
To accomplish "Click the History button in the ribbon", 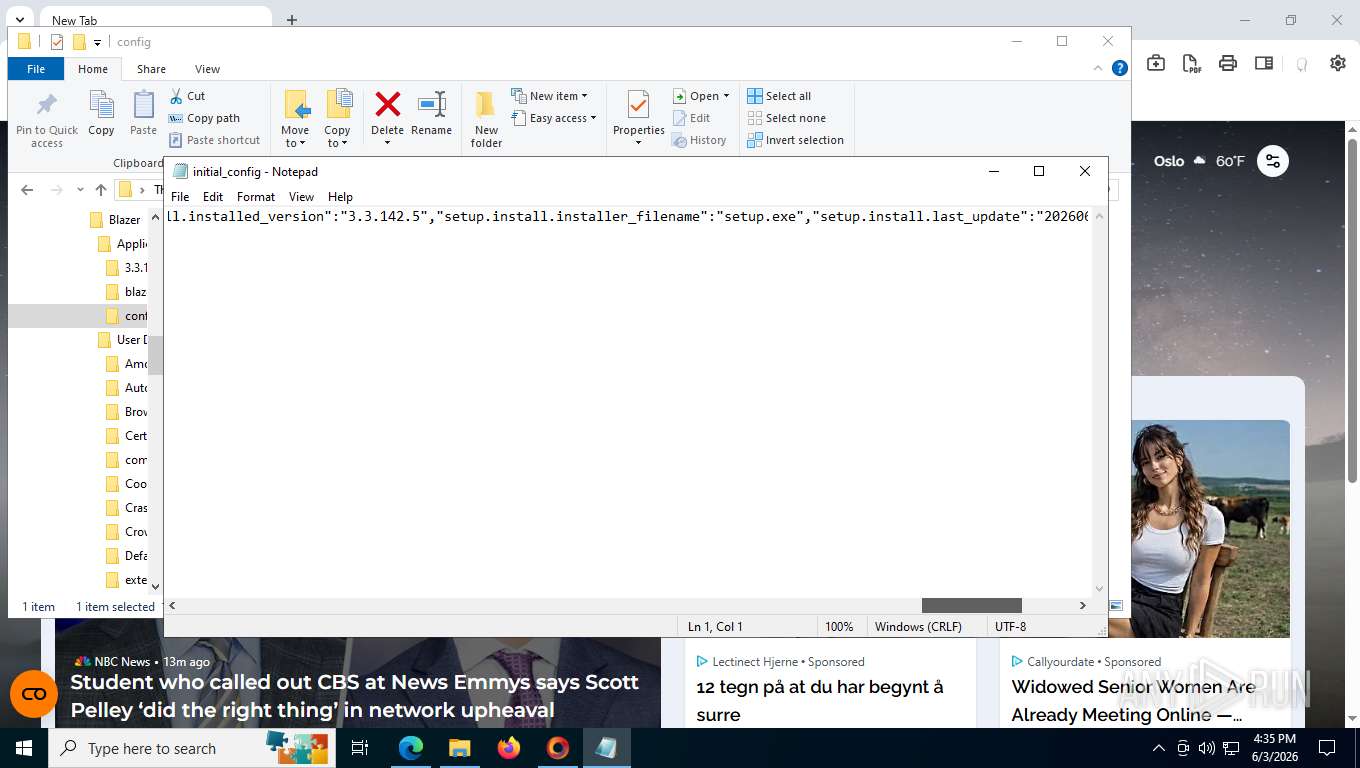I will tap(699, 140).
